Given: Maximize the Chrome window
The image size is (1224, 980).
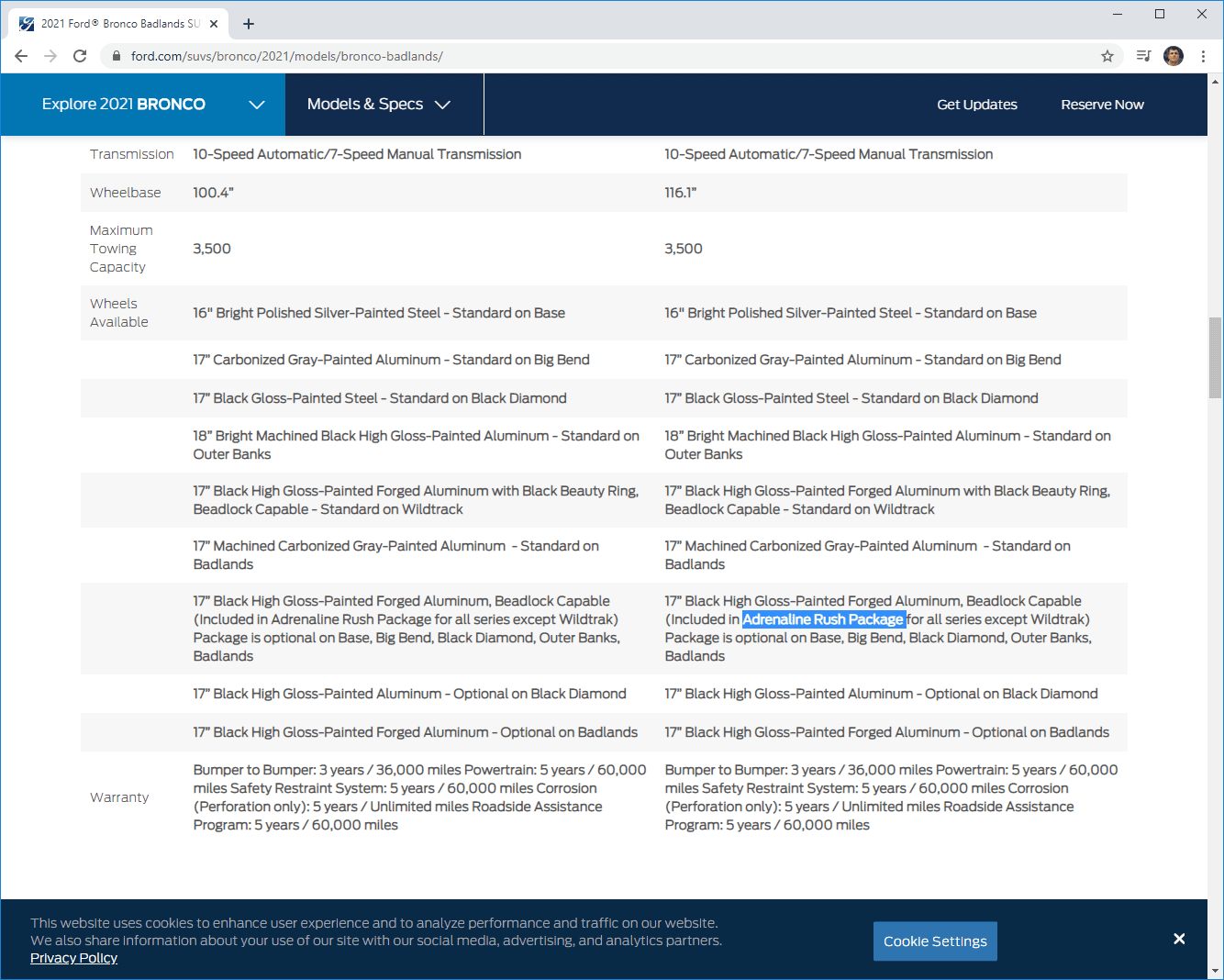Looking at the screenshot, I should point(1160,14).
